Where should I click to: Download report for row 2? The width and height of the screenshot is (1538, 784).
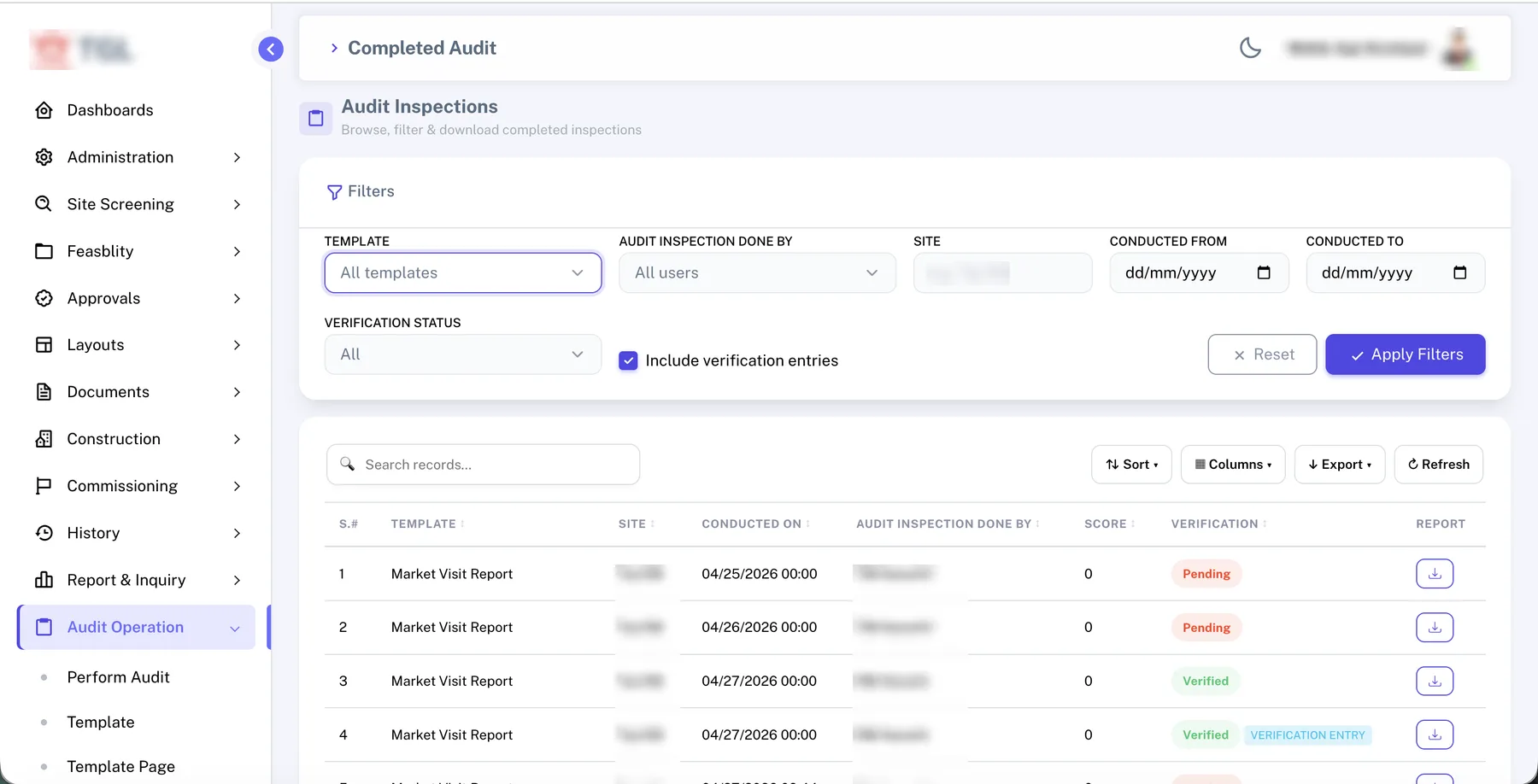[x=1435, y=628]
